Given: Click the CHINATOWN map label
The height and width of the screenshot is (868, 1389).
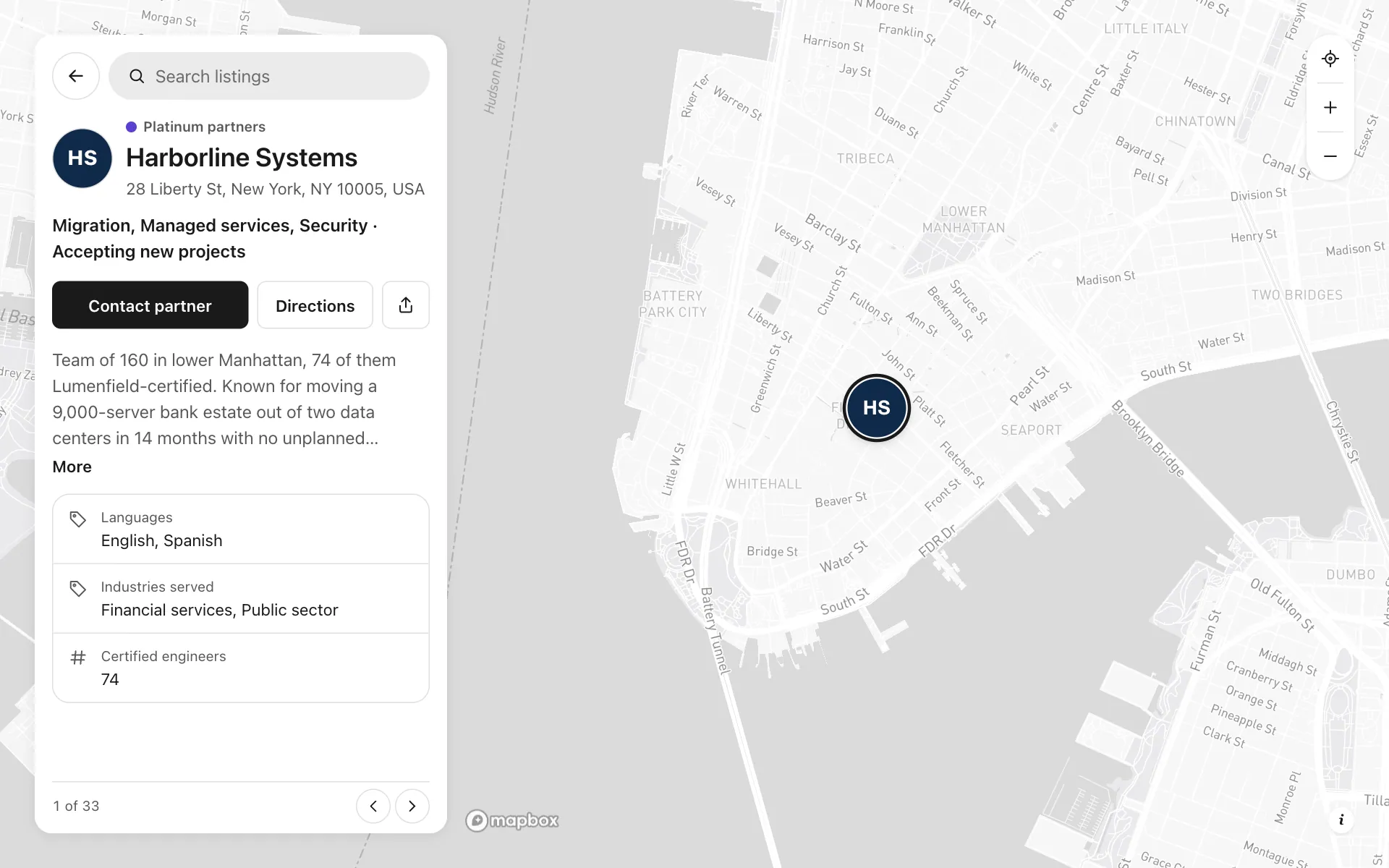Looking at the screenshot, I should point(1195,122).
